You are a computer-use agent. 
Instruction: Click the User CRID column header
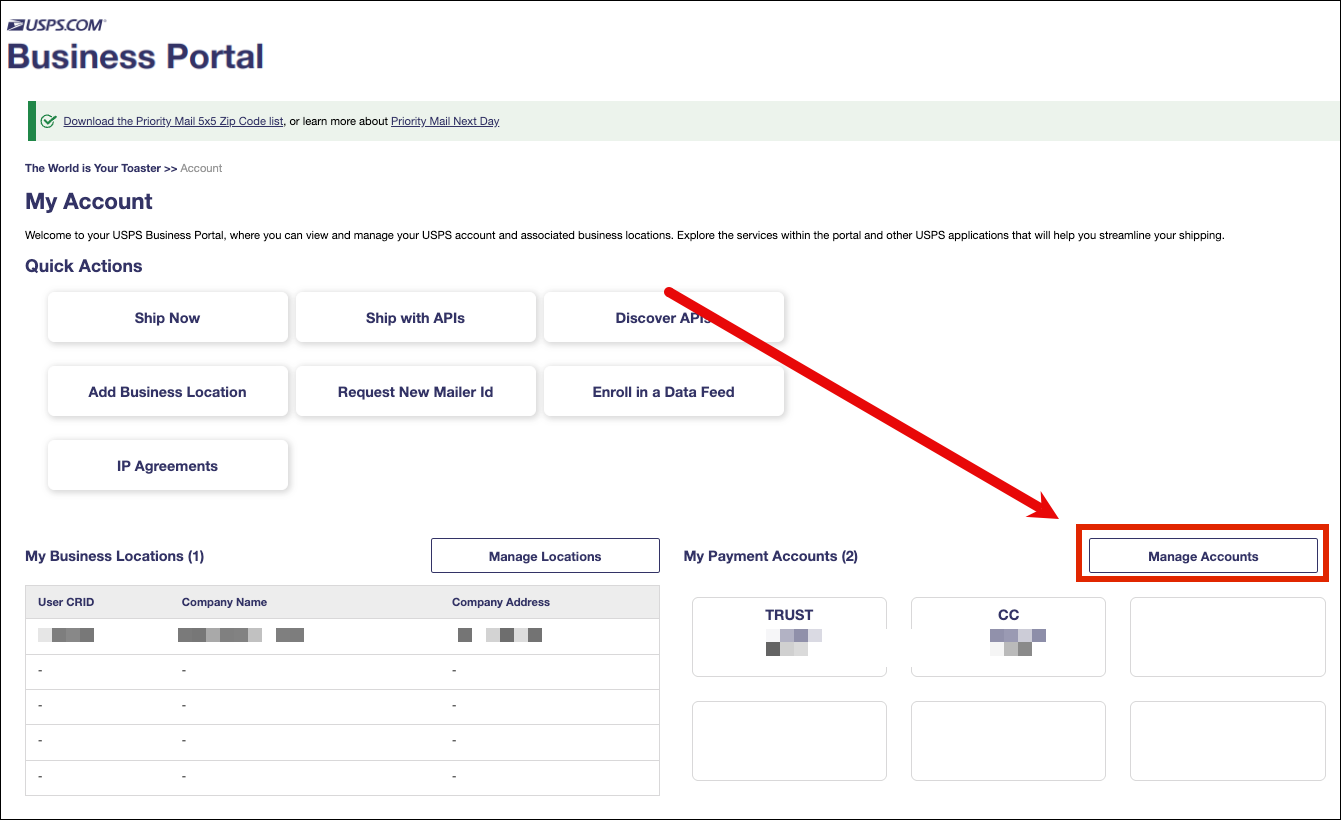66,602
